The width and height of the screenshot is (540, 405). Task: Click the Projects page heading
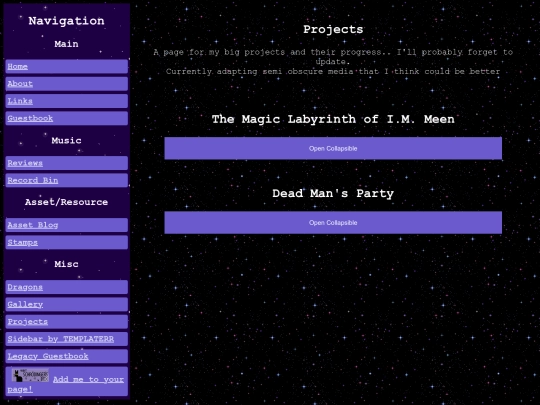(x=333, y=30)
